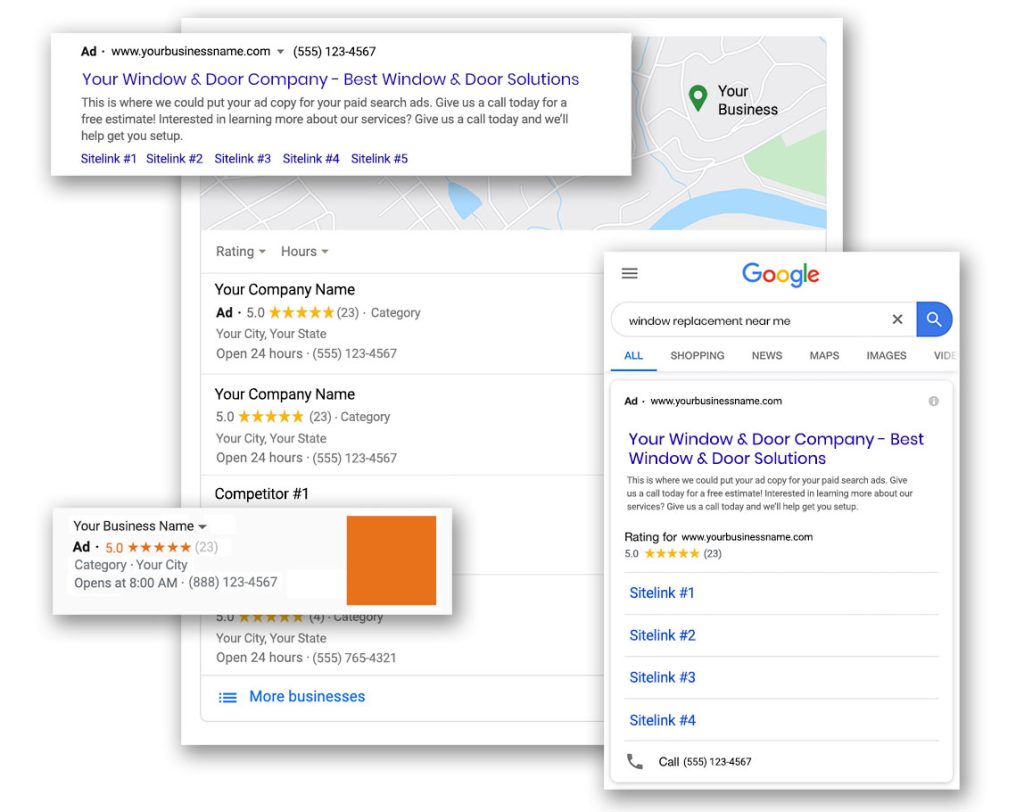Switch to the MAPS tab
Screen dimensions: 1024x812
pos(824,355)
